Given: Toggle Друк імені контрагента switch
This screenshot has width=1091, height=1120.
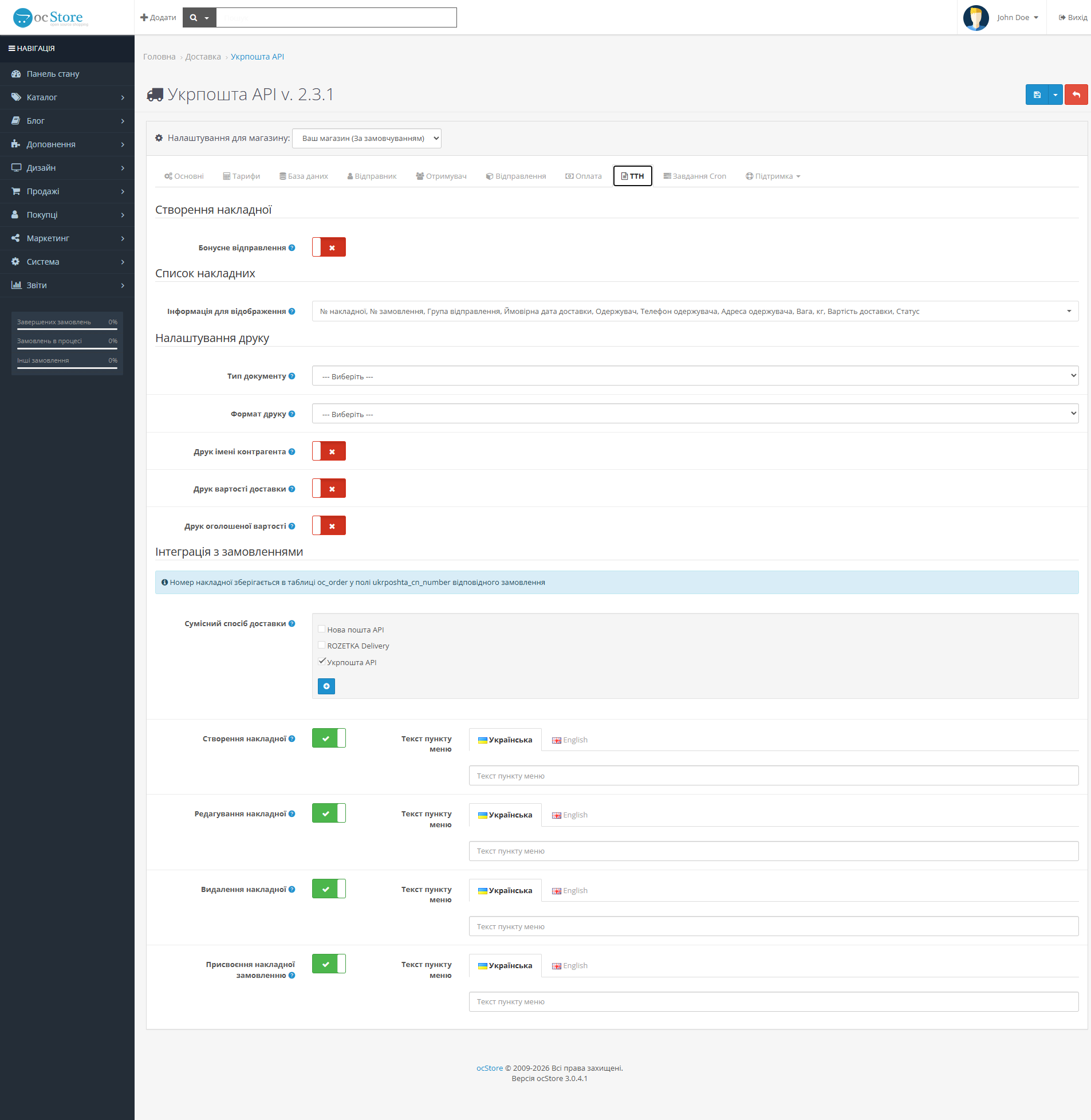Looking at the screenshot, I should pyautogui.click(x=329, y=451).
